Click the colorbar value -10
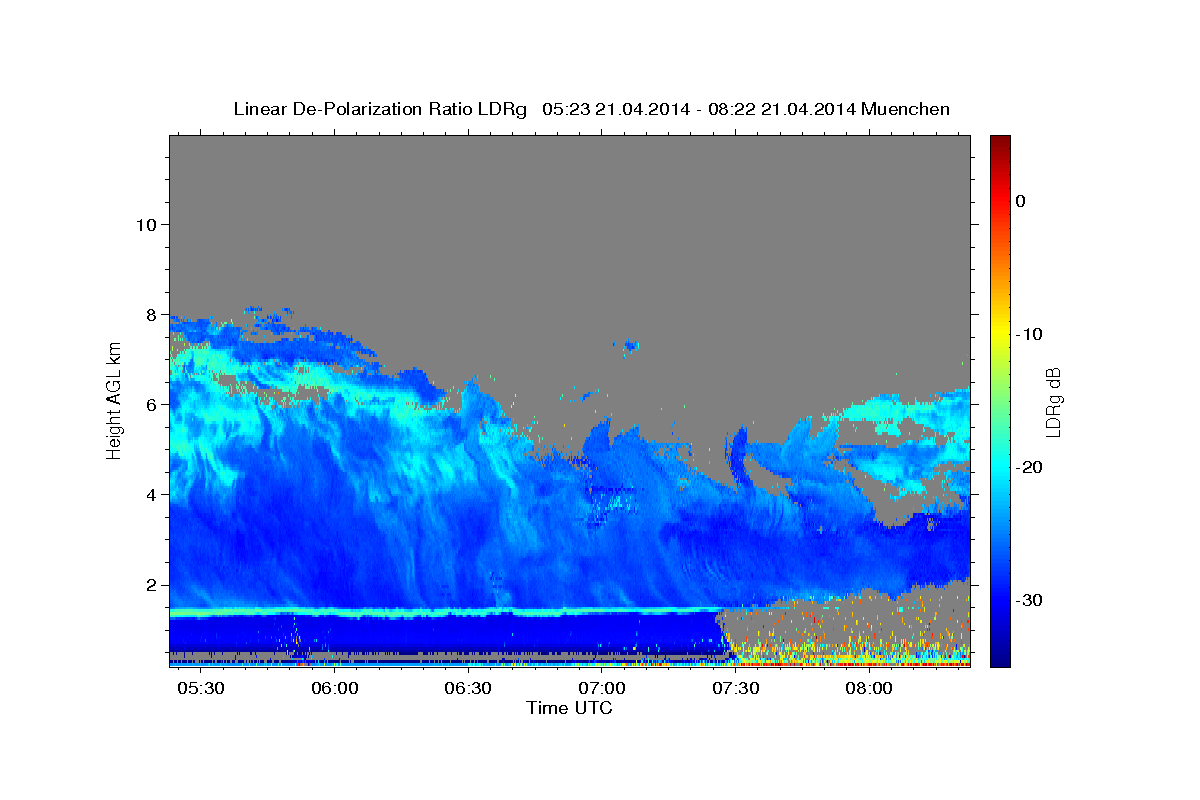The height and width of the screenshot is (800, 1200). pos(1029,334)
